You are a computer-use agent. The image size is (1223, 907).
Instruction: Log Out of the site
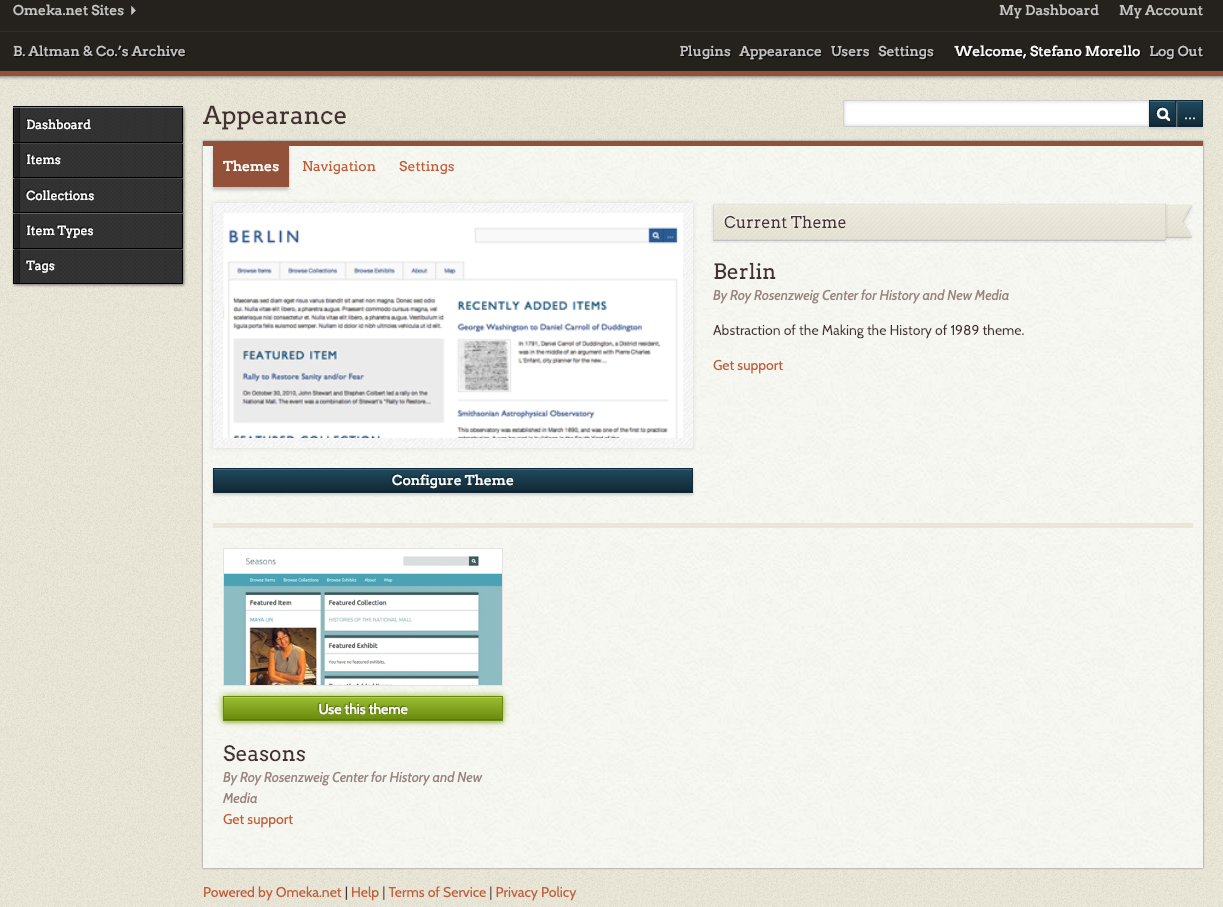[1176, 51]
